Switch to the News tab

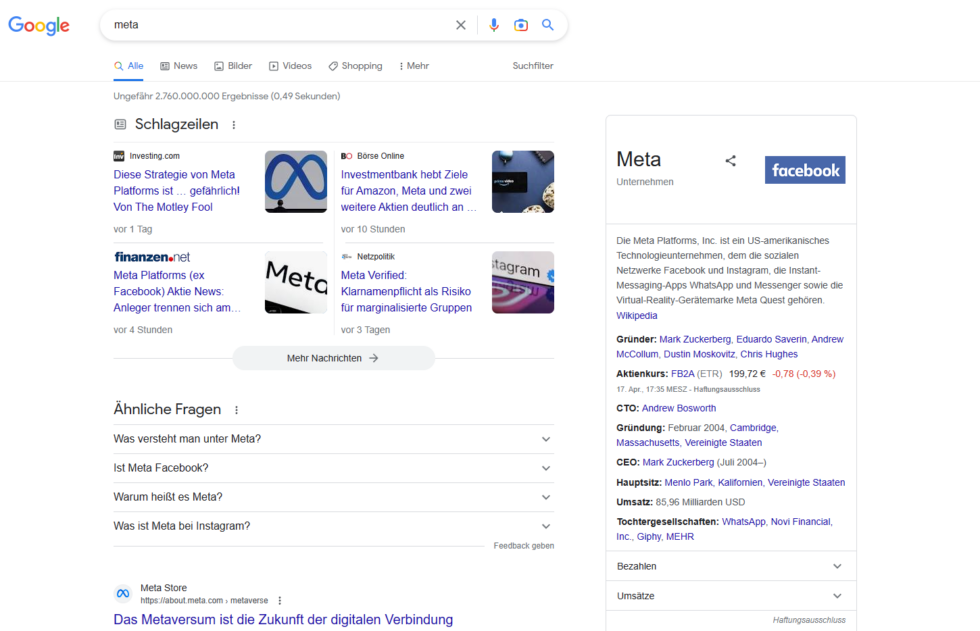coord(179,66)
